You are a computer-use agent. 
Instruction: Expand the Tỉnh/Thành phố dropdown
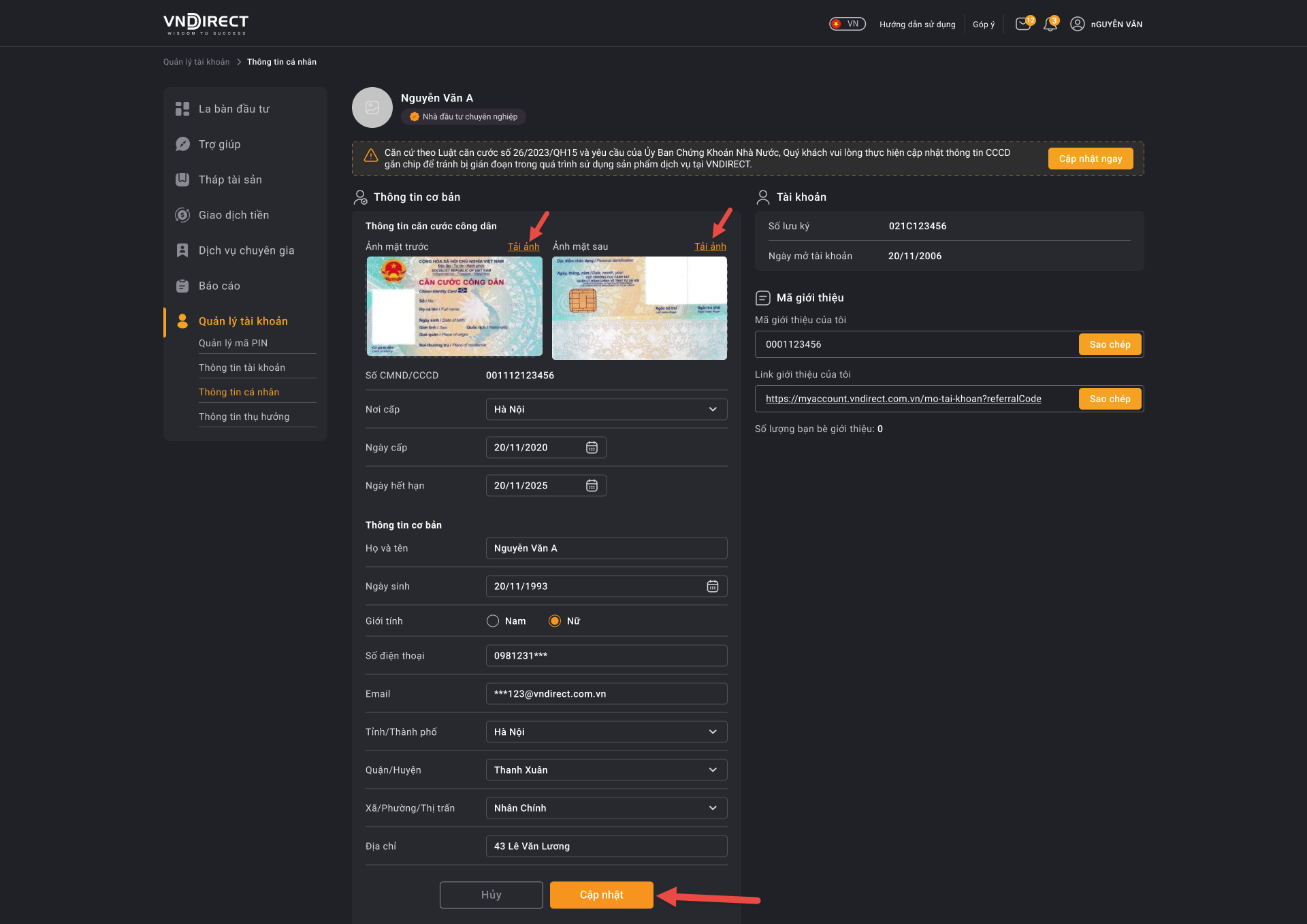tap(607, 731)
